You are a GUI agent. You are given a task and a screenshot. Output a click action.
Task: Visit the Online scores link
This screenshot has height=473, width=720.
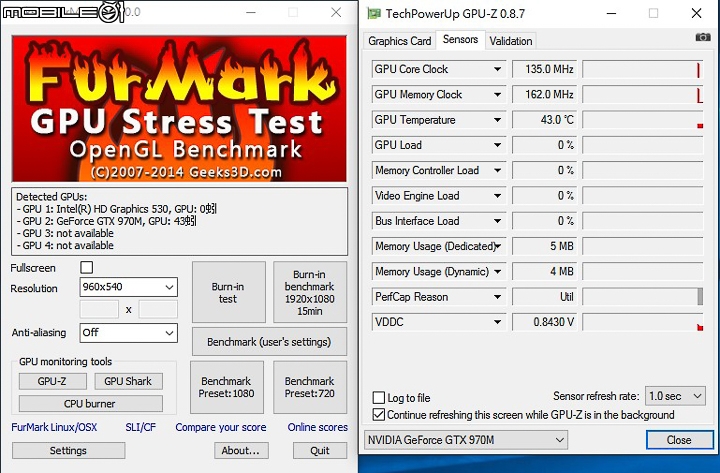pyautogui.click(x=318, y=427)
